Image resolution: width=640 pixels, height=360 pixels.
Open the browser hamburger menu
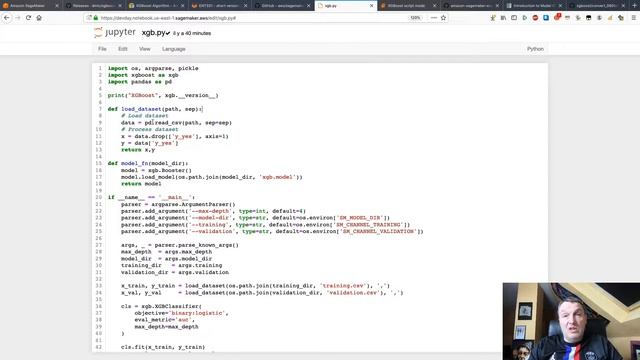(633, 18)
